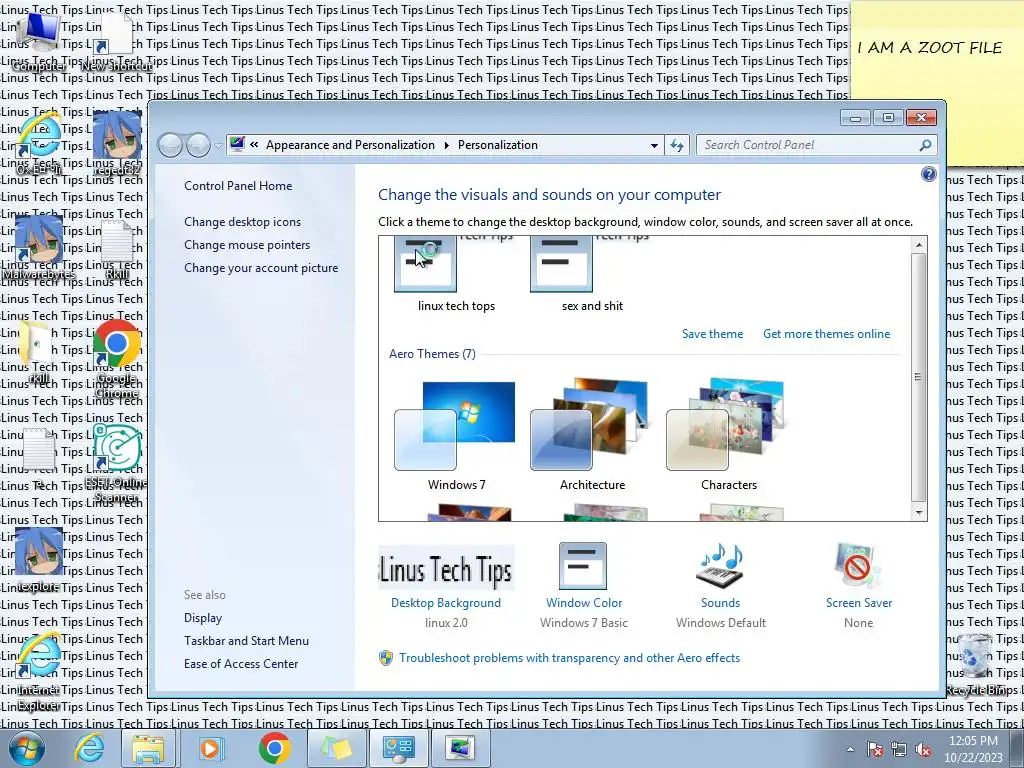Open Sticky Notes taskbar button
The image size is (1024, 768).
[x=335, y=748]
